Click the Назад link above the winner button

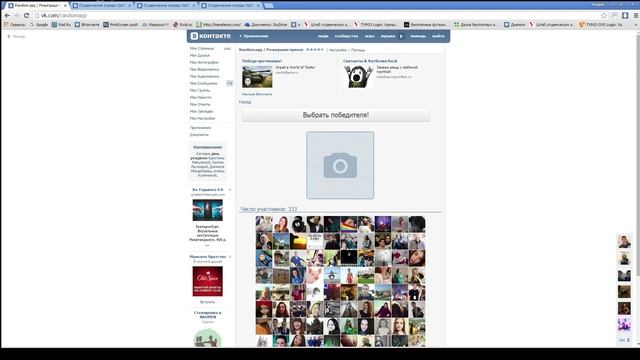(x=245, y=102)
